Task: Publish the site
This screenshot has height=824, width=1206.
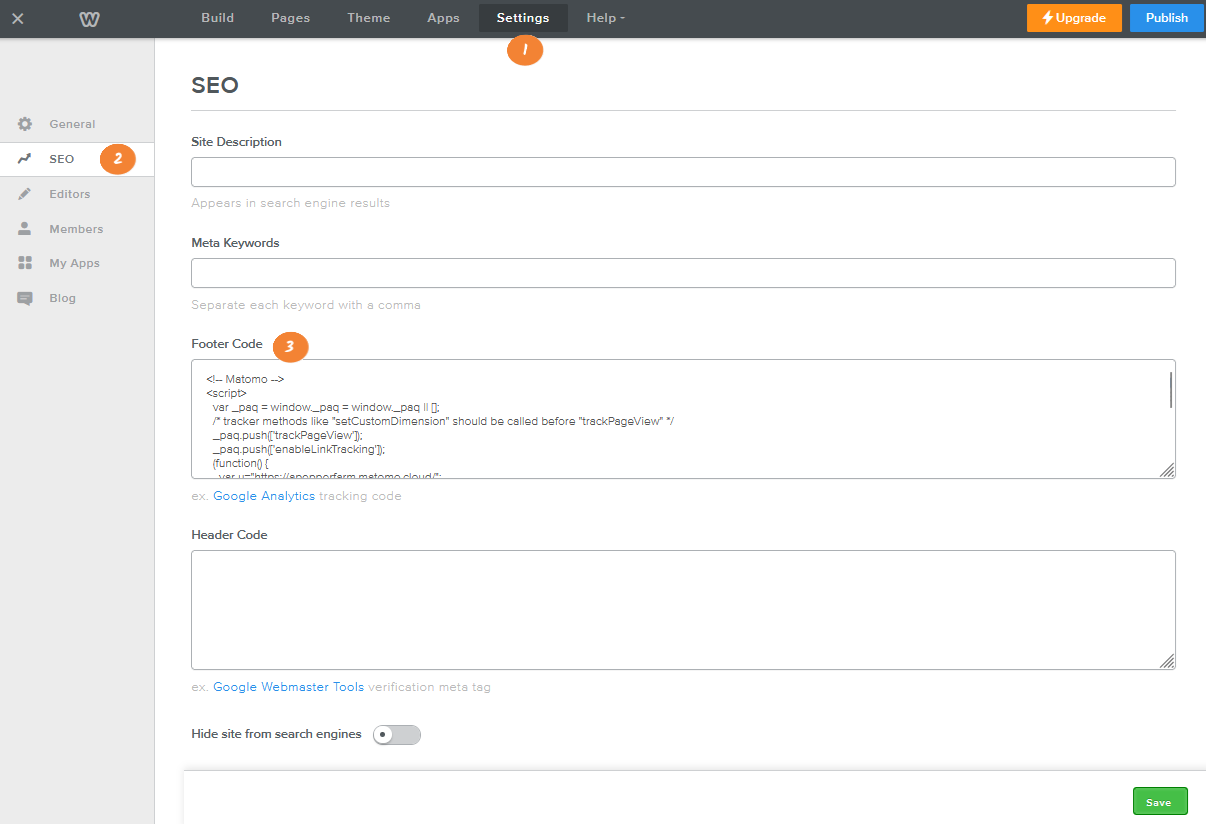Action: (x=1166, y=17)
